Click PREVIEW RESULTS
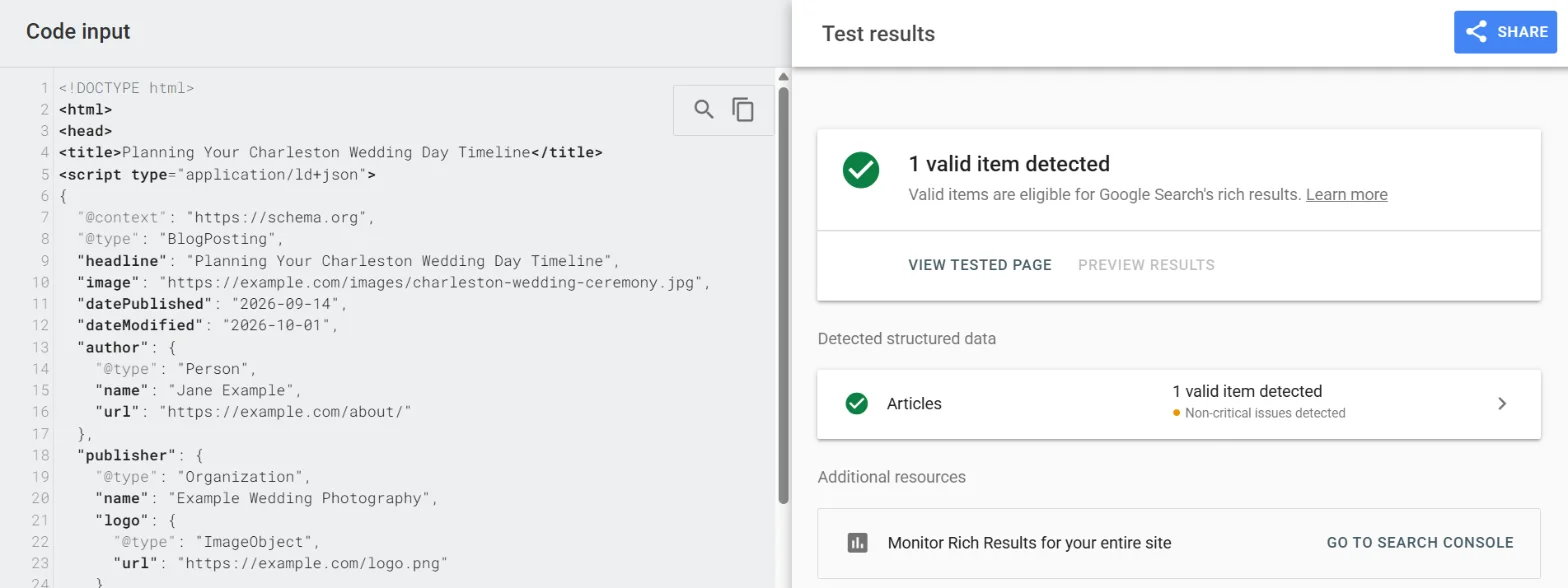Image resolution: width=1568 pixels, height=588 pixels. tap(1146, 265)
